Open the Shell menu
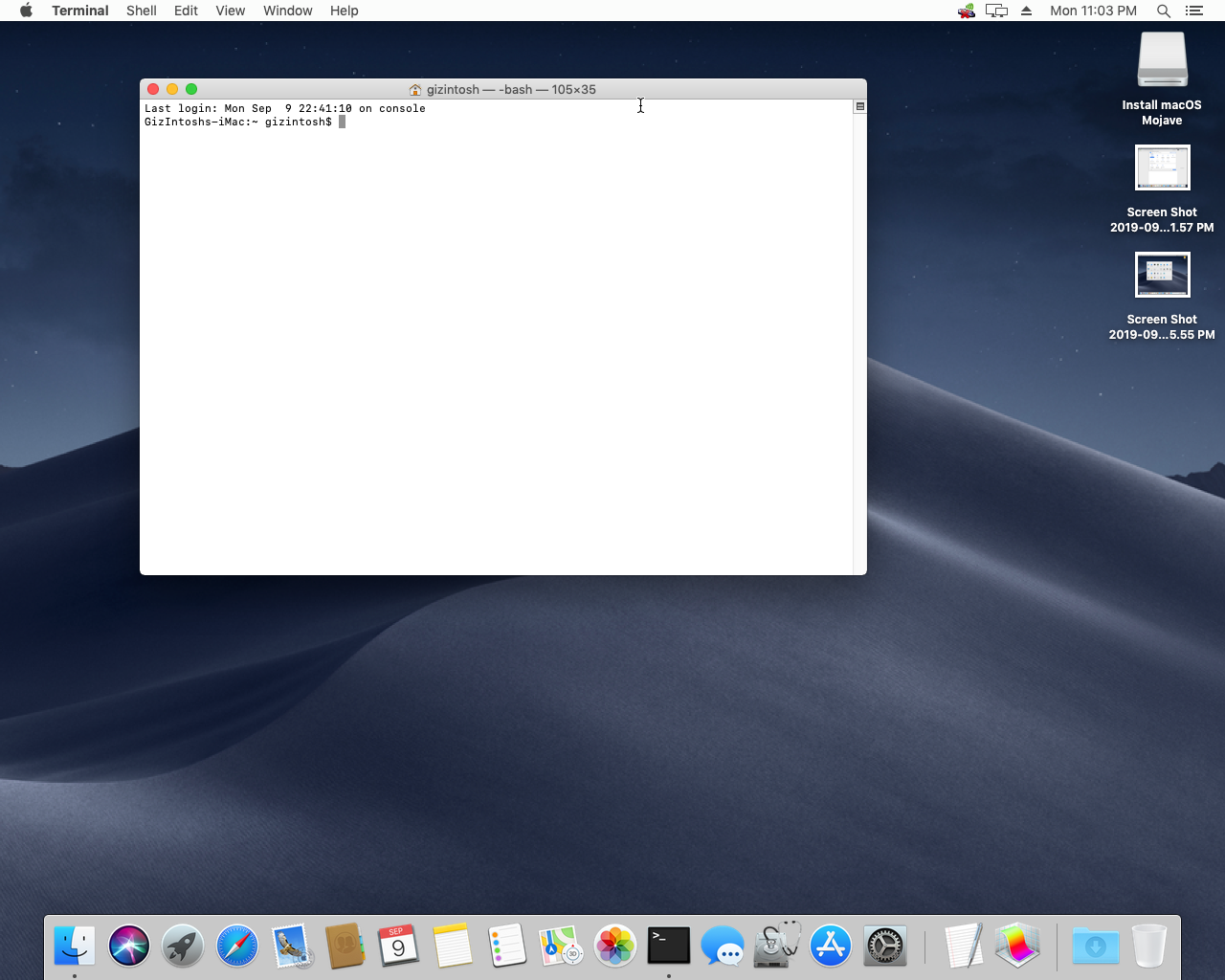Image resolution: width=1225 pixels, height=980 pixels. pyautogui.click(x=142, y=11)
